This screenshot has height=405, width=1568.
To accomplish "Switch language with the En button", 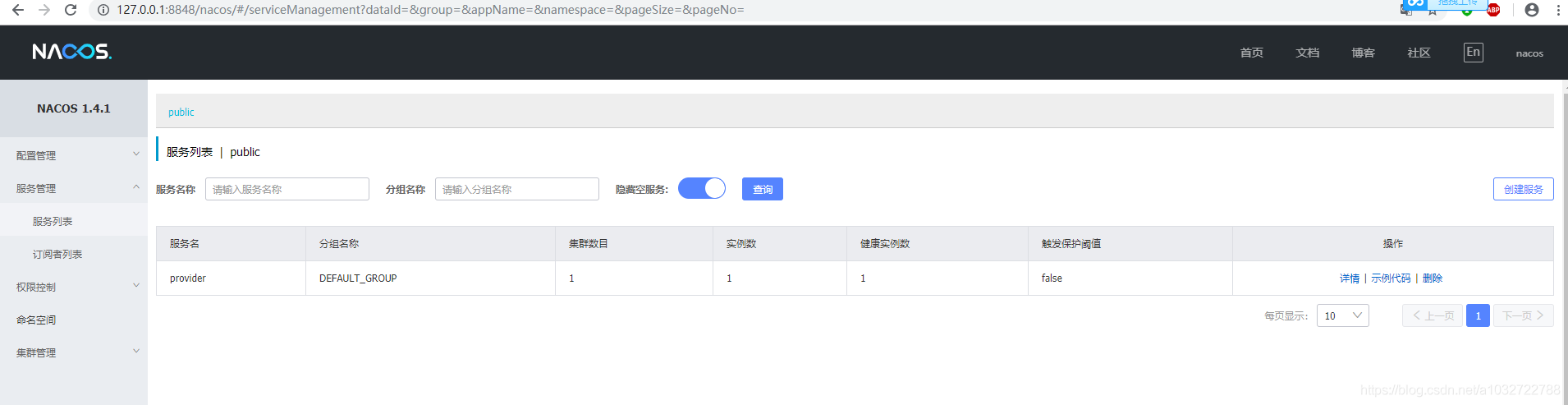I will pos(1474,53).
